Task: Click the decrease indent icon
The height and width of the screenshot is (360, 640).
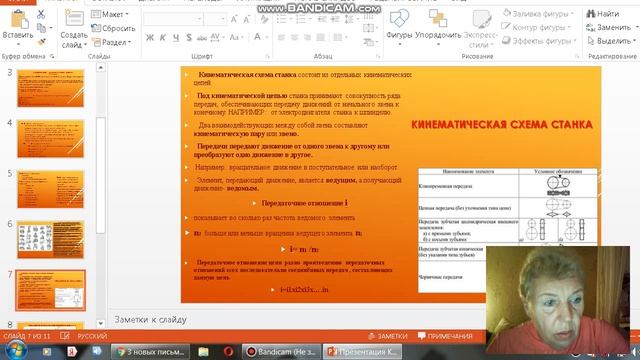Action: [322, 19]
